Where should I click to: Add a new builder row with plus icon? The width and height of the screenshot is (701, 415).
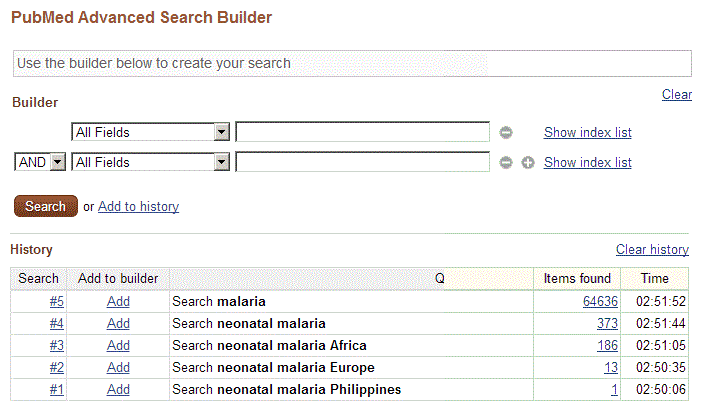pos(528,162)
